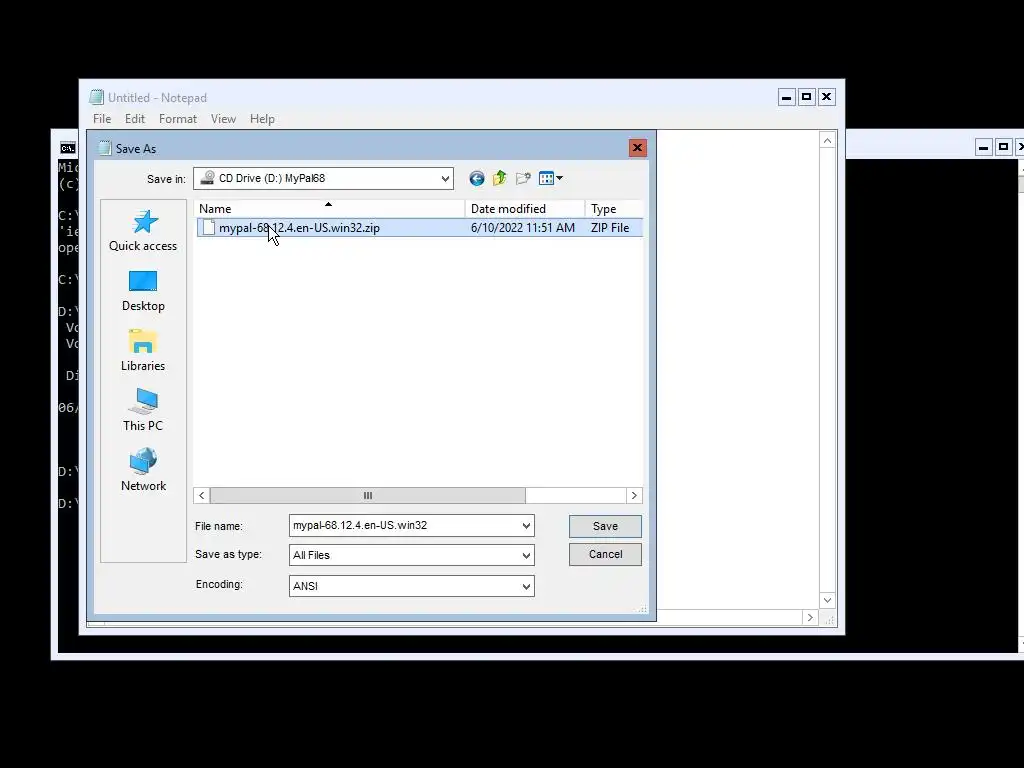Viewport: 1024px width, 768px height.
Task: Click the Save button
Action: pos(605,526)
